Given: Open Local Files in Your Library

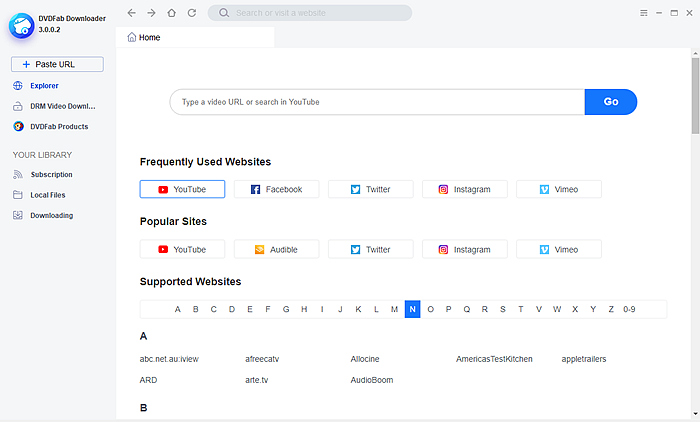Looking at the screenshot, I should (48, 195).
